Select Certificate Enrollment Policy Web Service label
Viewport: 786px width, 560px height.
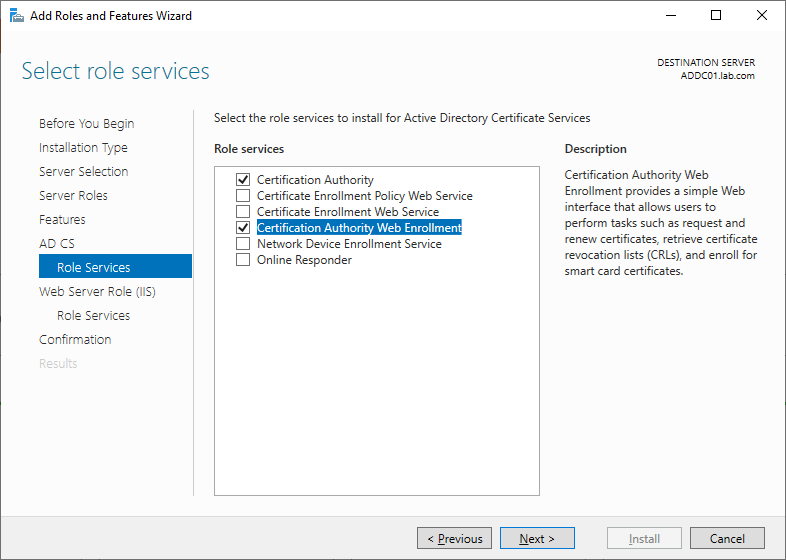click(x=365, y=196)
